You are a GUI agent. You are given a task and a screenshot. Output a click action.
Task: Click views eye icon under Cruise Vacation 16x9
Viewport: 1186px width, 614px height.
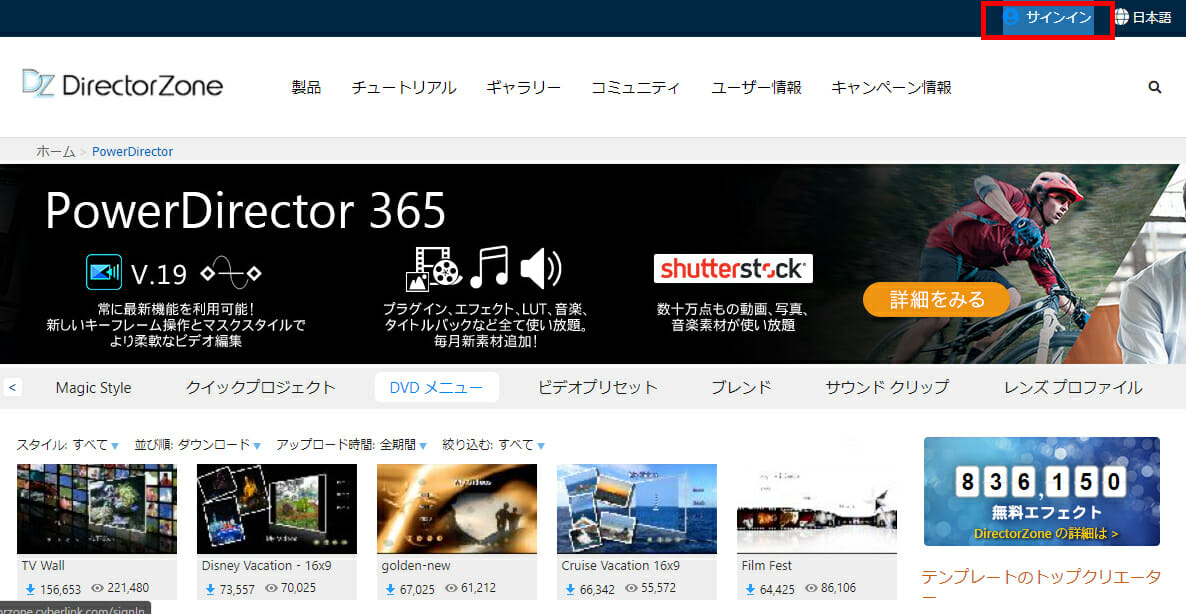point(632,588)
